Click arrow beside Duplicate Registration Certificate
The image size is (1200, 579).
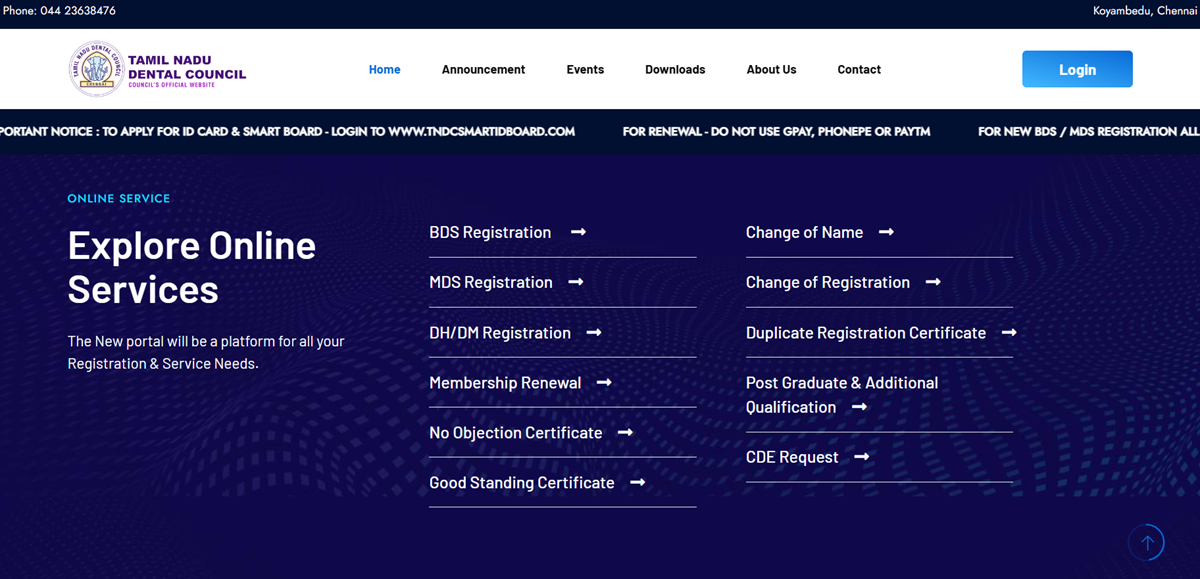pos(1009,333)
